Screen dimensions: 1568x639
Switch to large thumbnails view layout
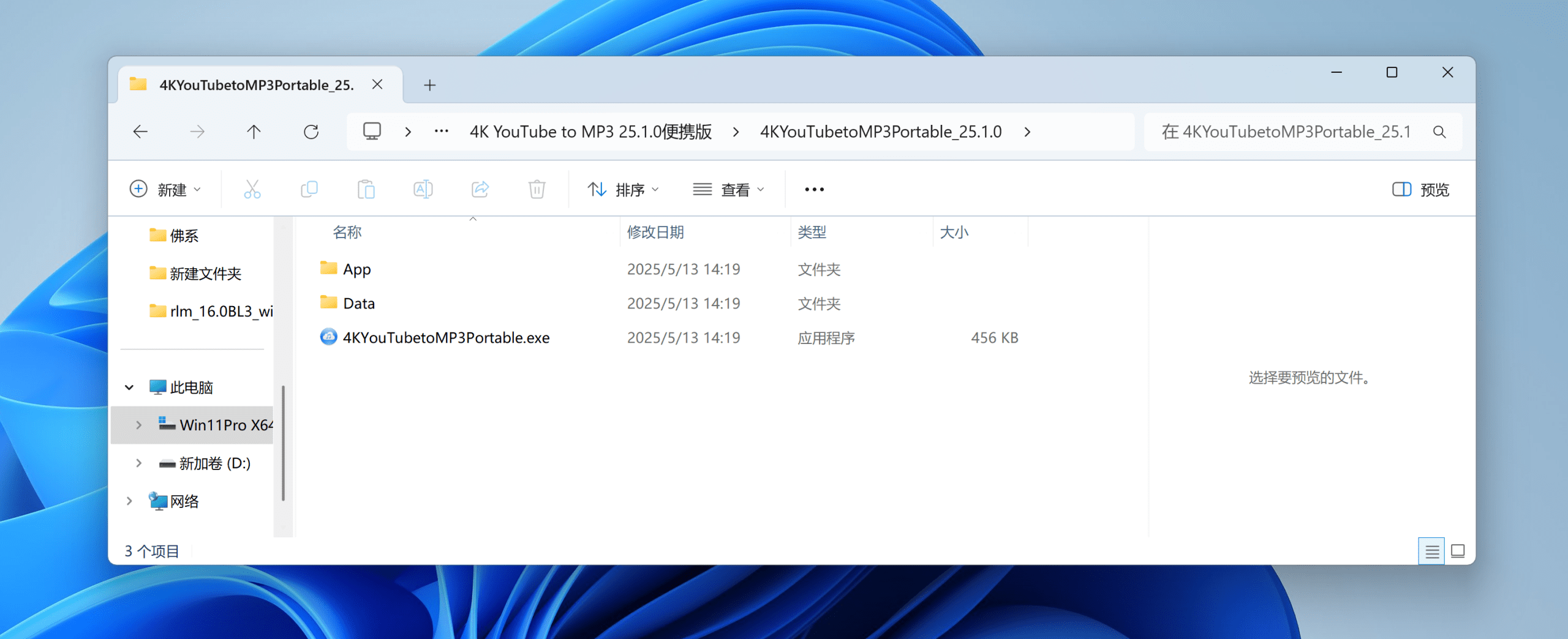click(x=1458, y=551)
